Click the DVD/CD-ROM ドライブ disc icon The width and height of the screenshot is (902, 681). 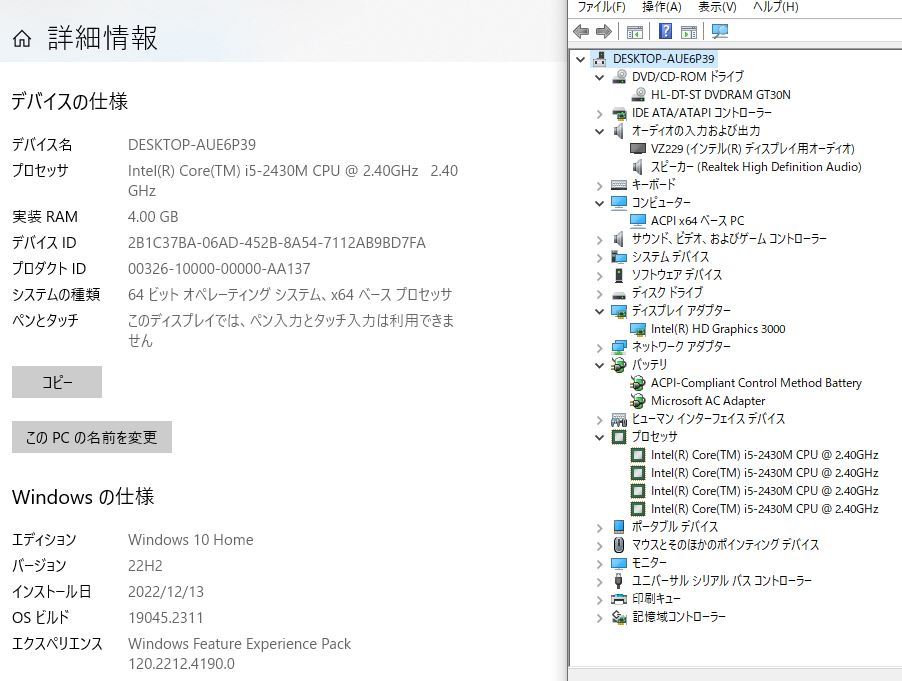[x=619, y=76]
